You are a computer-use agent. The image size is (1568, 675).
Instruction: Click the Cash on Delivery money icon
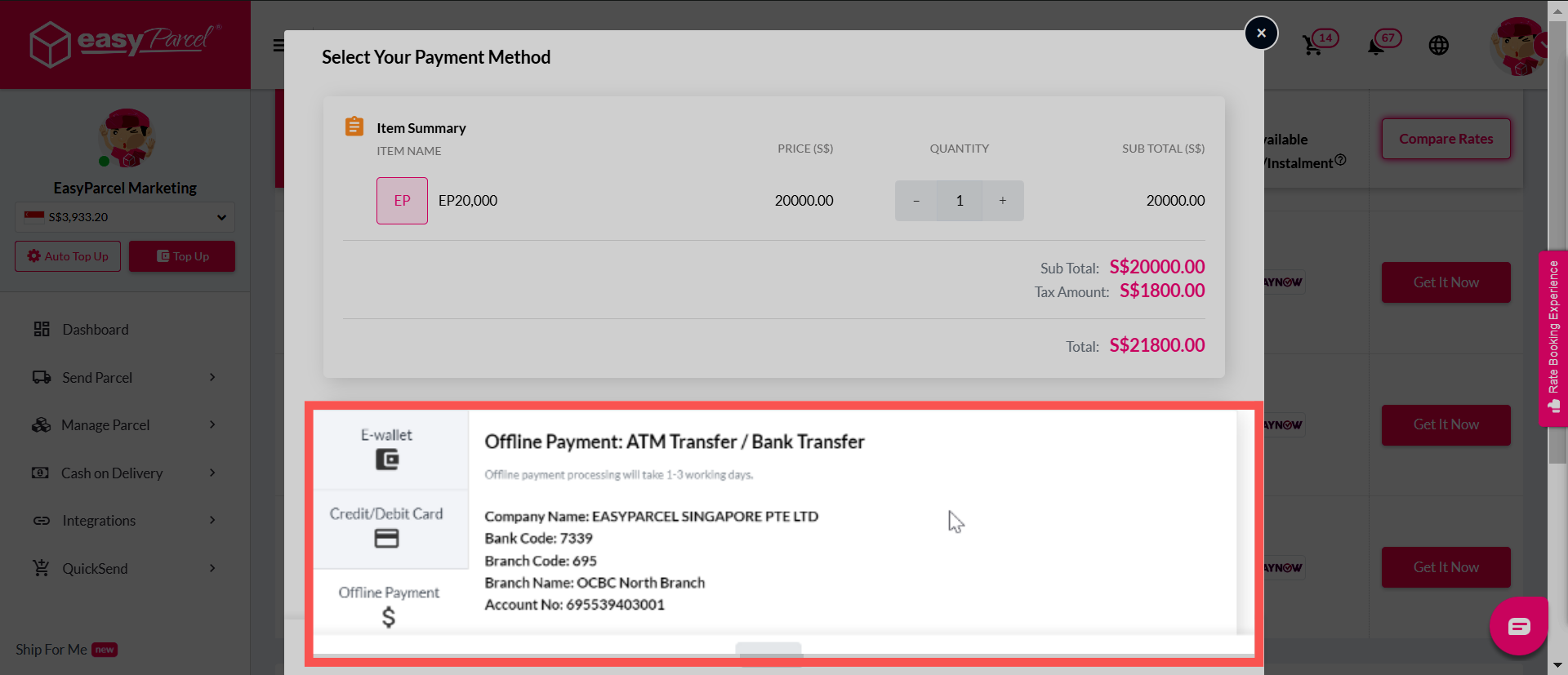click(40, 473)
